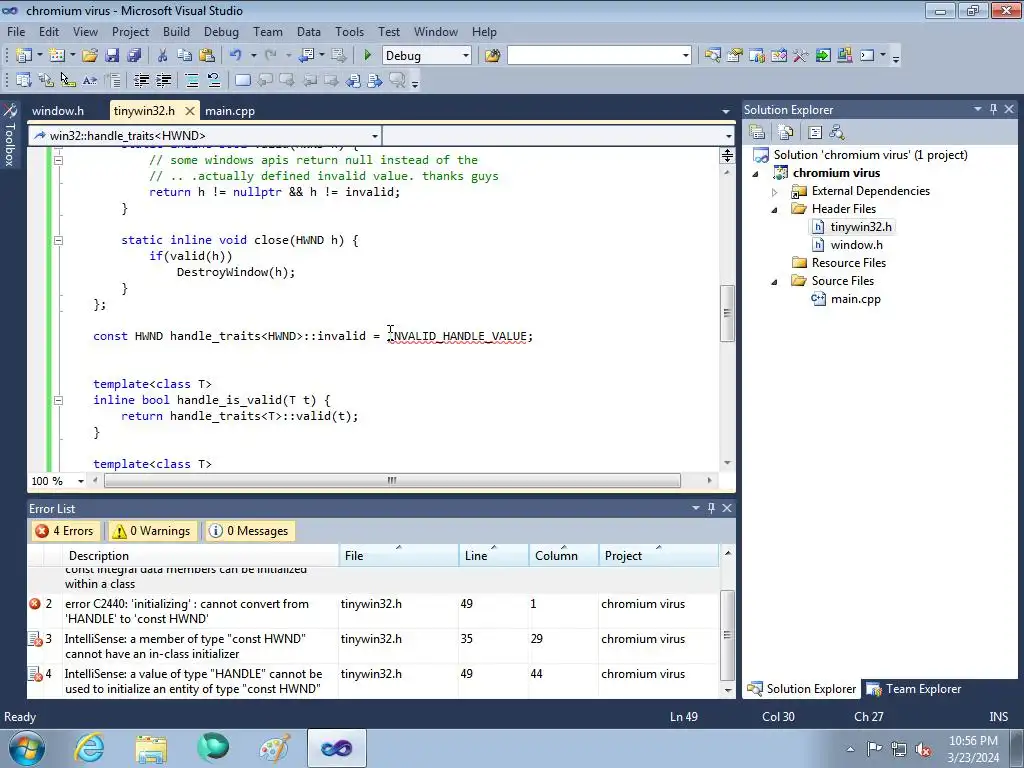Switch to the window.h tab
Screen dimensions: 1024x768
(x=58, y=110)
